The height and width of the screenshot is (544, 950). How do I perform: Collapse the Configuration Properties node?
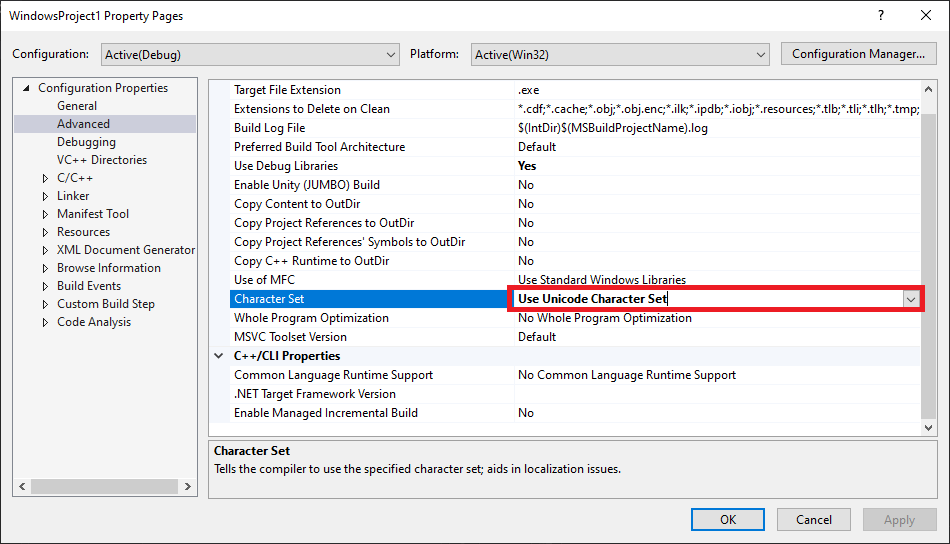(x=26, y=88)
